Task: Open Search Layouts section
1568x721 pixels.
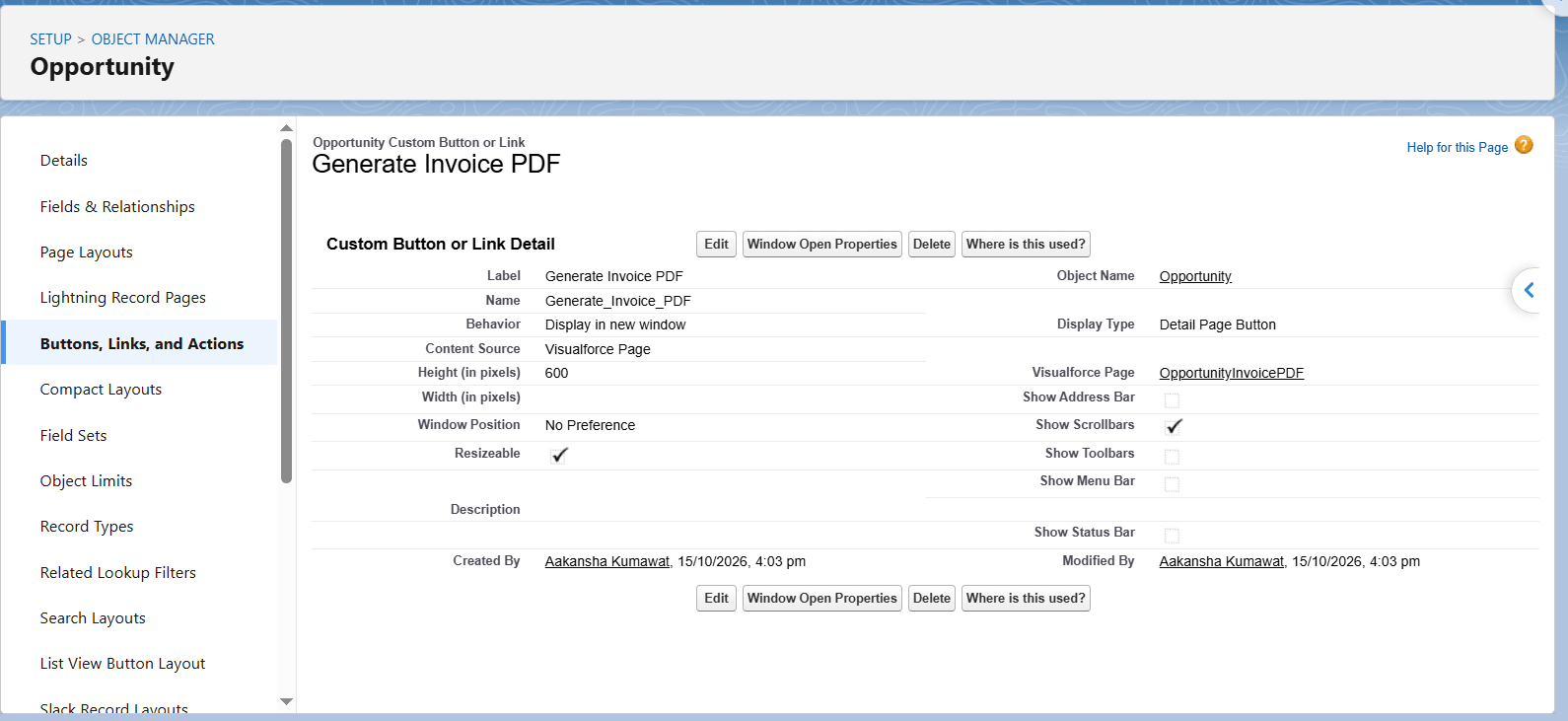Action: 93,618
